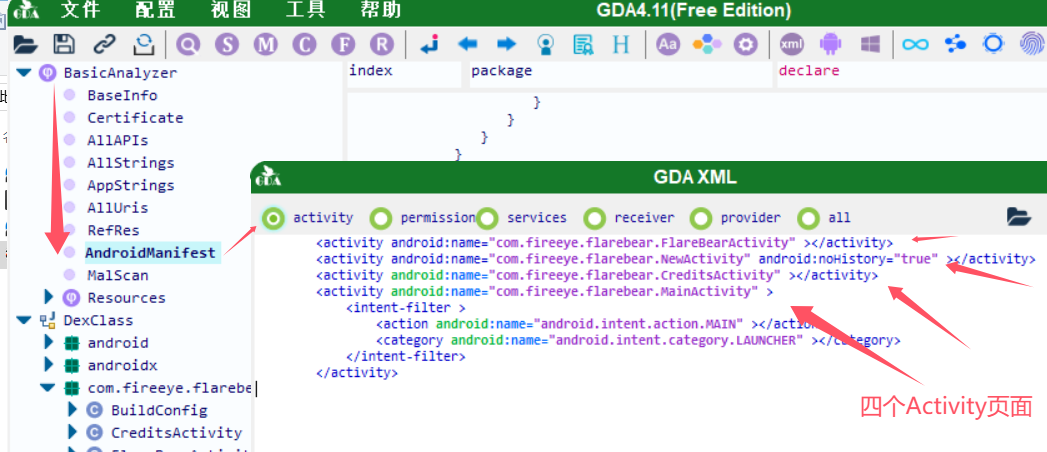Click the purple C classes icon

pyautogui.click(x=304, y=45)
